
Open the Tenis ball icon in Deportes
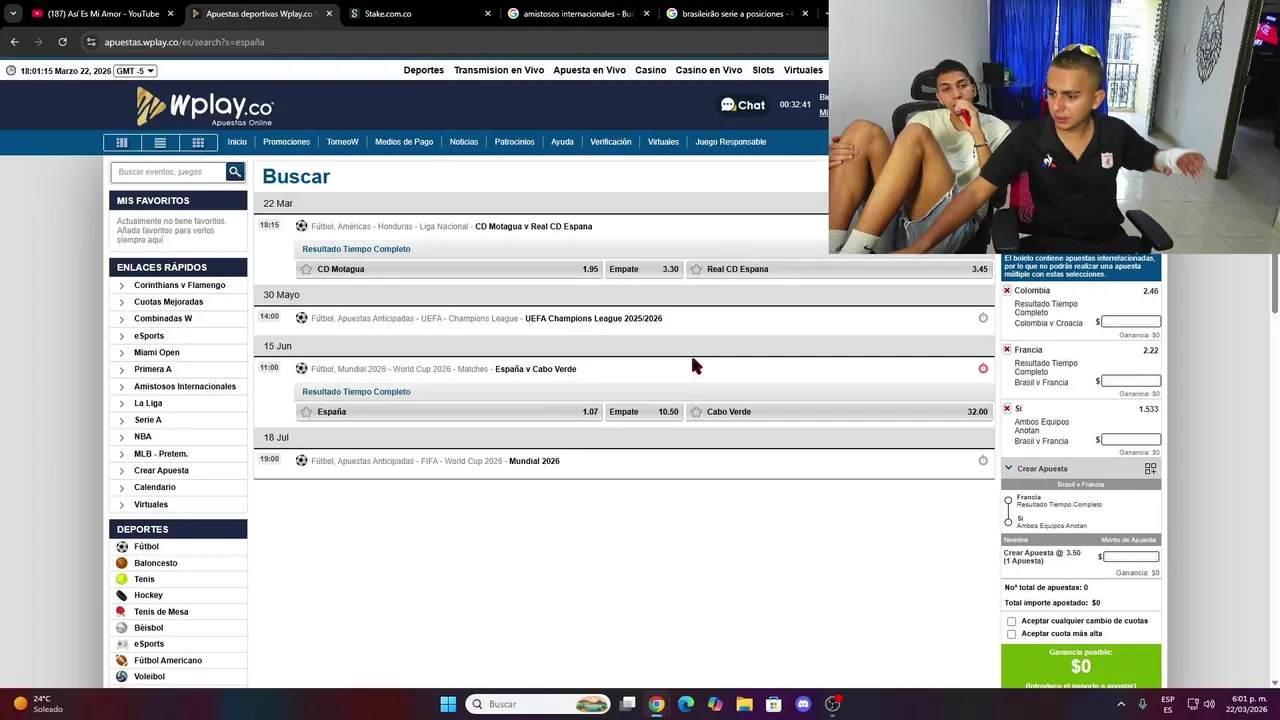click(122, 579)
